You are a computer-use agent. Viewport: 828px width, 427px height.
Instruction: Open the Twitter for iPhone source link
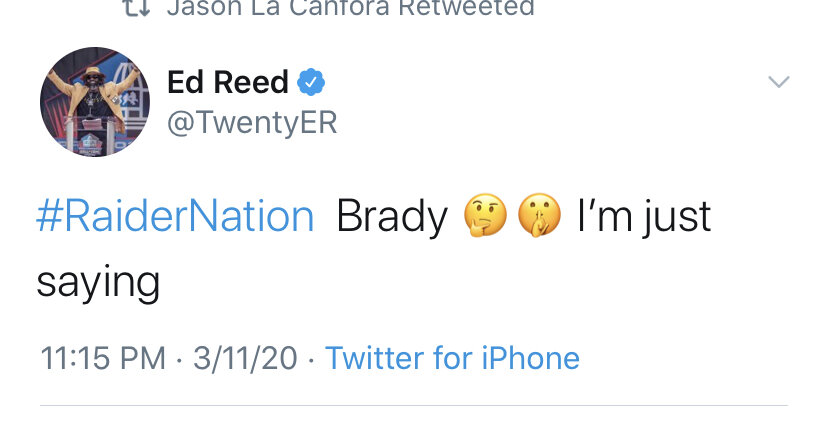(453, 358)
